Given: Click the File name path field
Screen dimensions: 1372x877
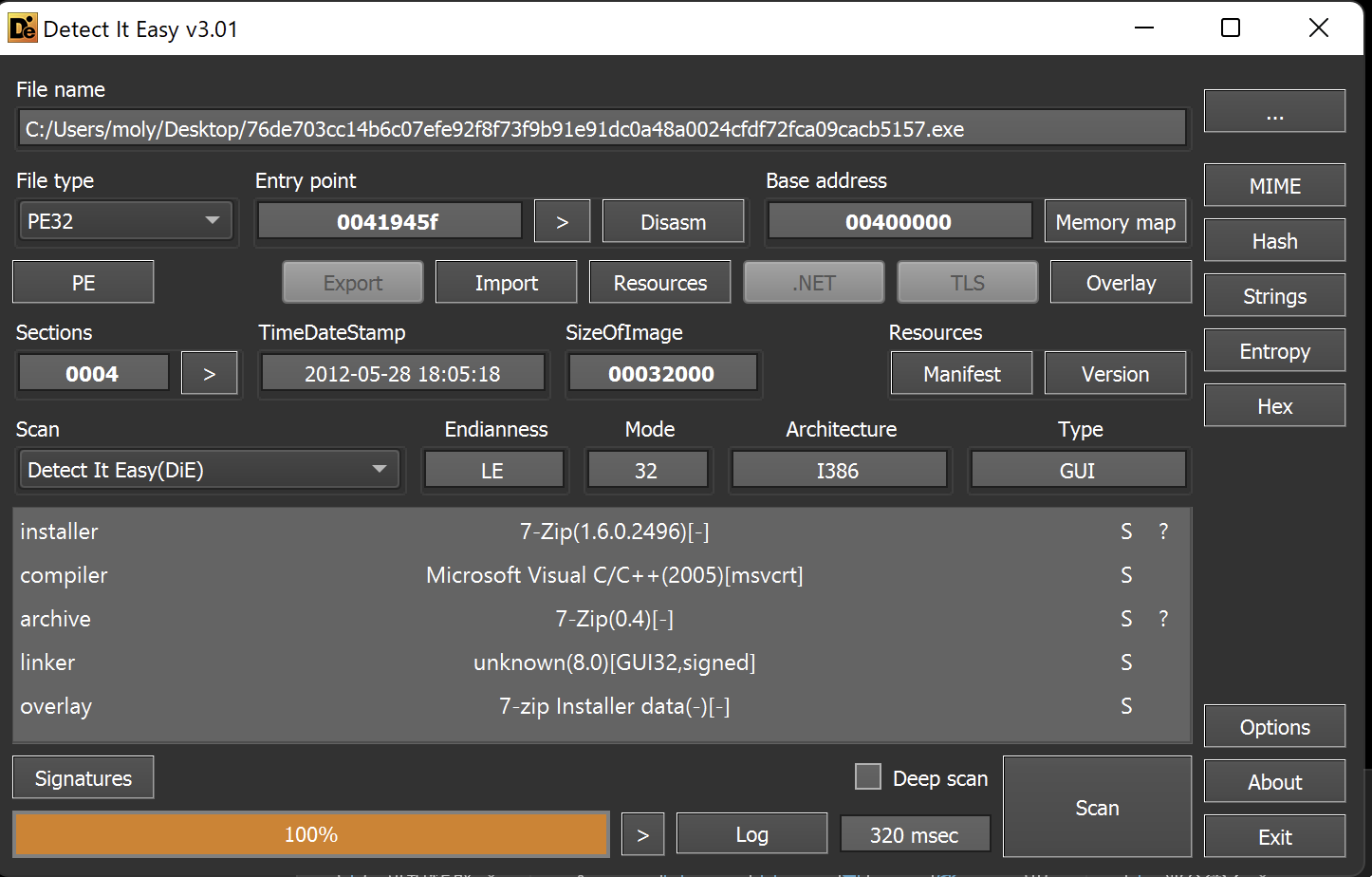Looking at the screenshot, I should pyautogui.click(x=602, y=129).
